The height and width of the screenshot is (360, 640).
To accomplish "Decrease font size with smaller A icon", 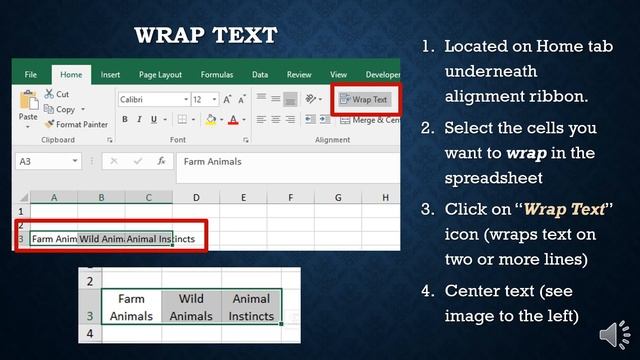I will pyautogui.click(x=242, y=99).
